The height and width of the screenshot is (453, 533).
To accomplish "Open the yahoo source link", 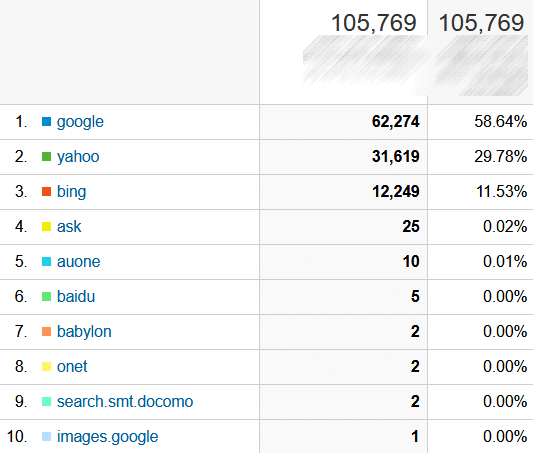I will (78, 157).
